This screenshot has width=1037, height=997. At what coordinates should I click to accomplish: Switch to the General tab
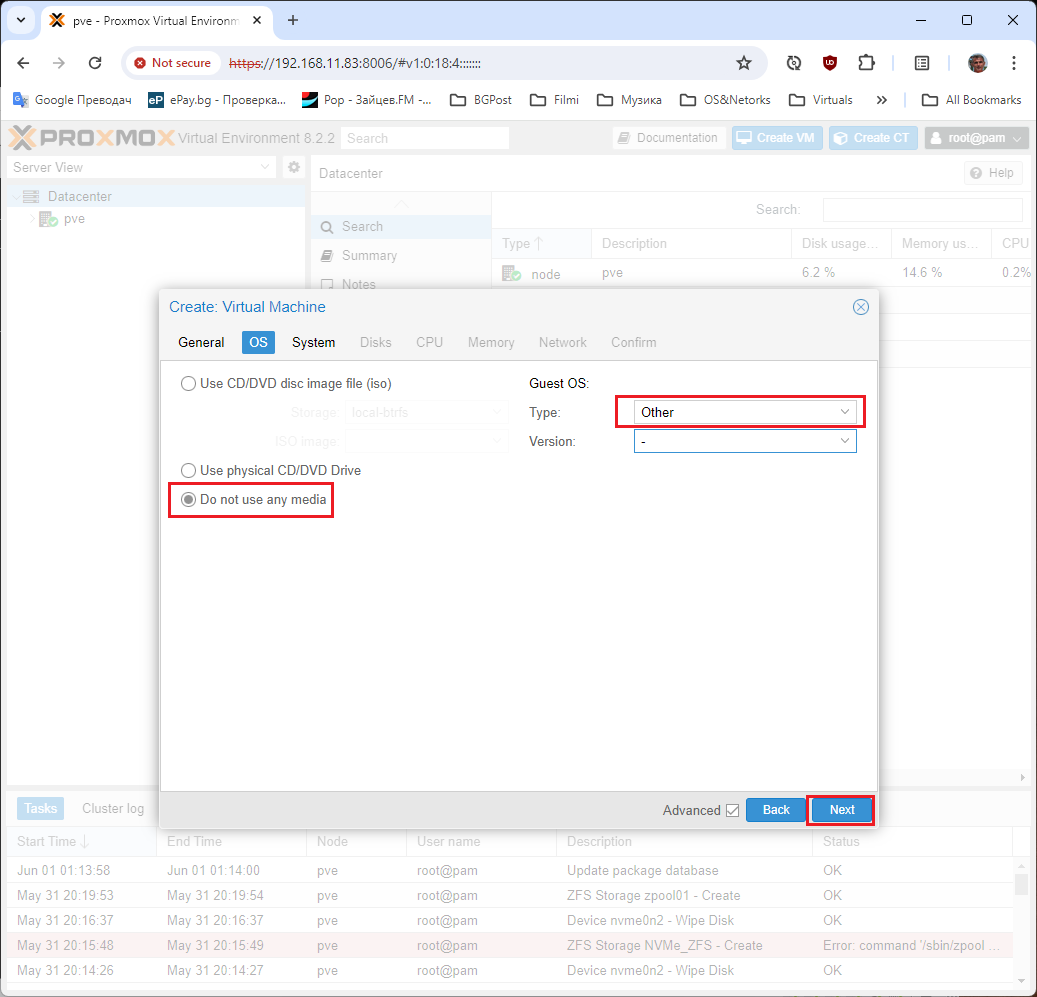[x=201, y=342]
